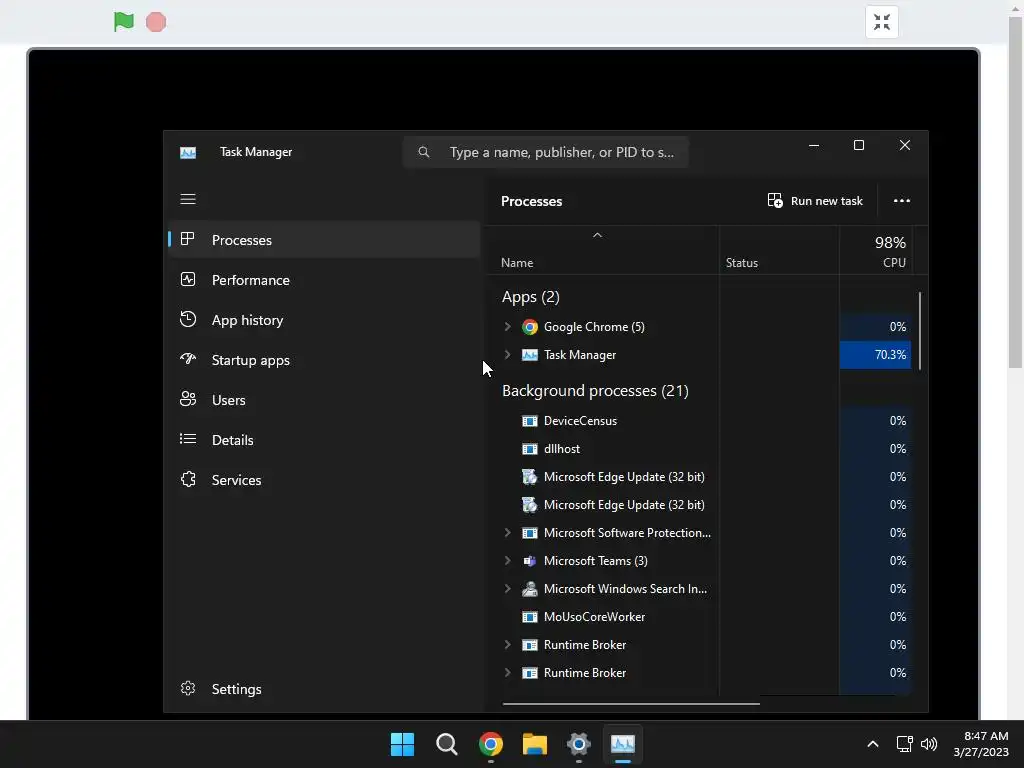The image size is (1024, 768).
Task: Click the Task Manager taskbar icon
Action: click(x=623, y=744)
